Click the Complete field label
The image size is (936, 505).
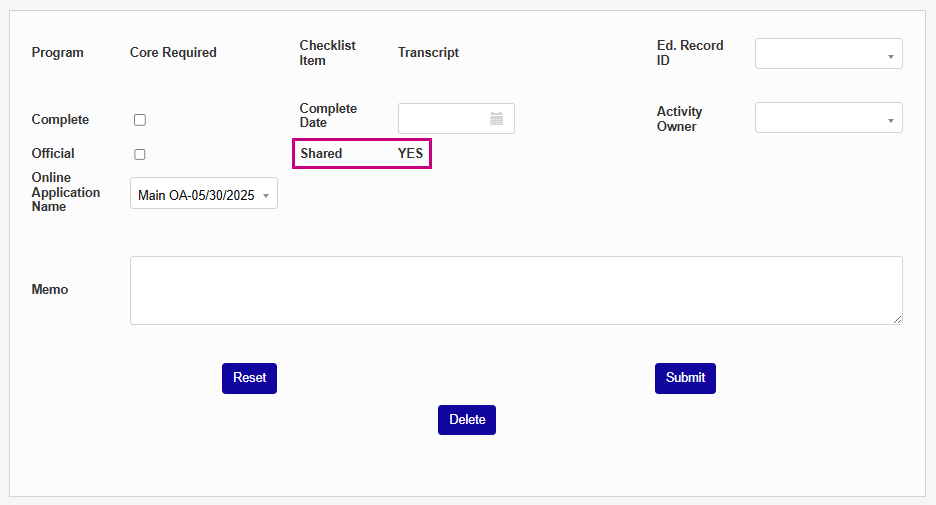pos(60,120)
